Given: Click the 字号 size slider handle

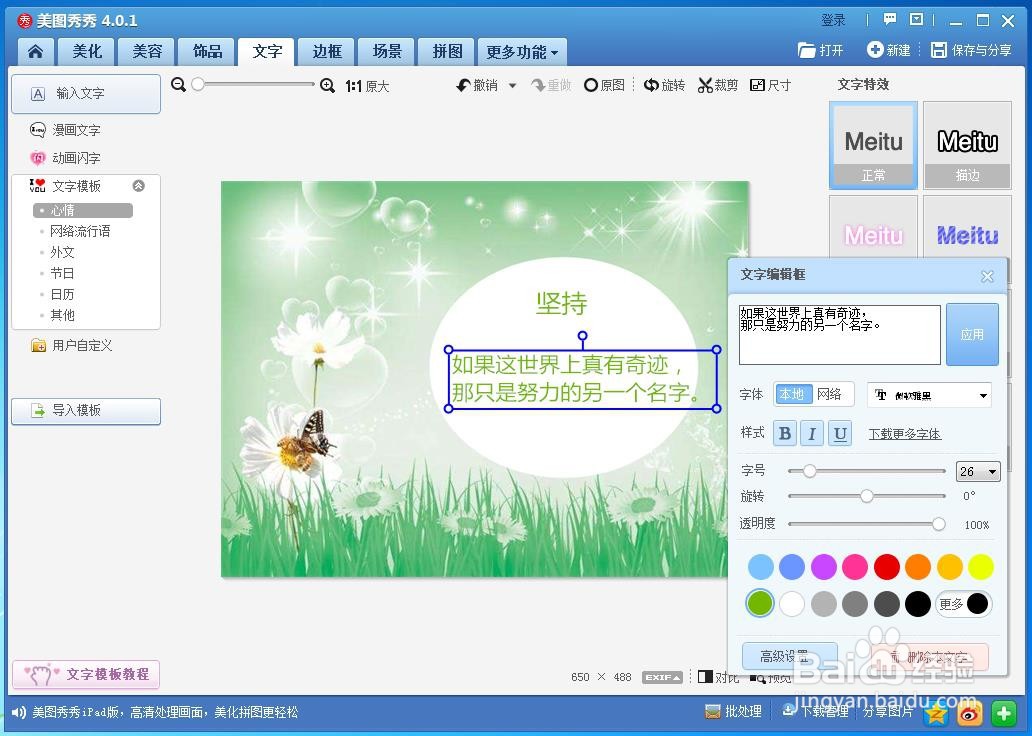Looking at the screenshot, I should (x=810, y=471).
